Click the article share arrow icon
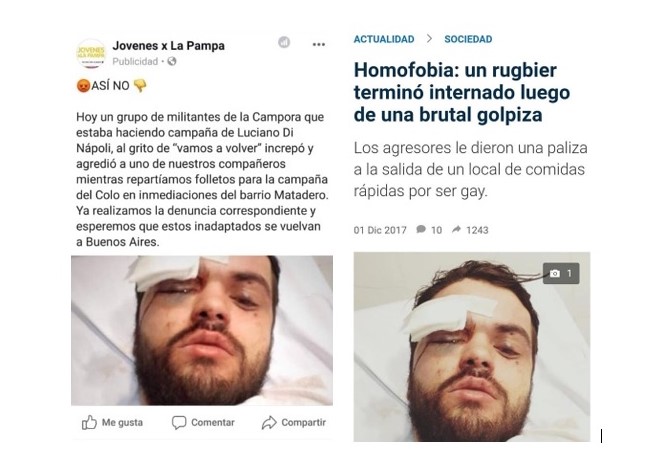 click(456, 229)
